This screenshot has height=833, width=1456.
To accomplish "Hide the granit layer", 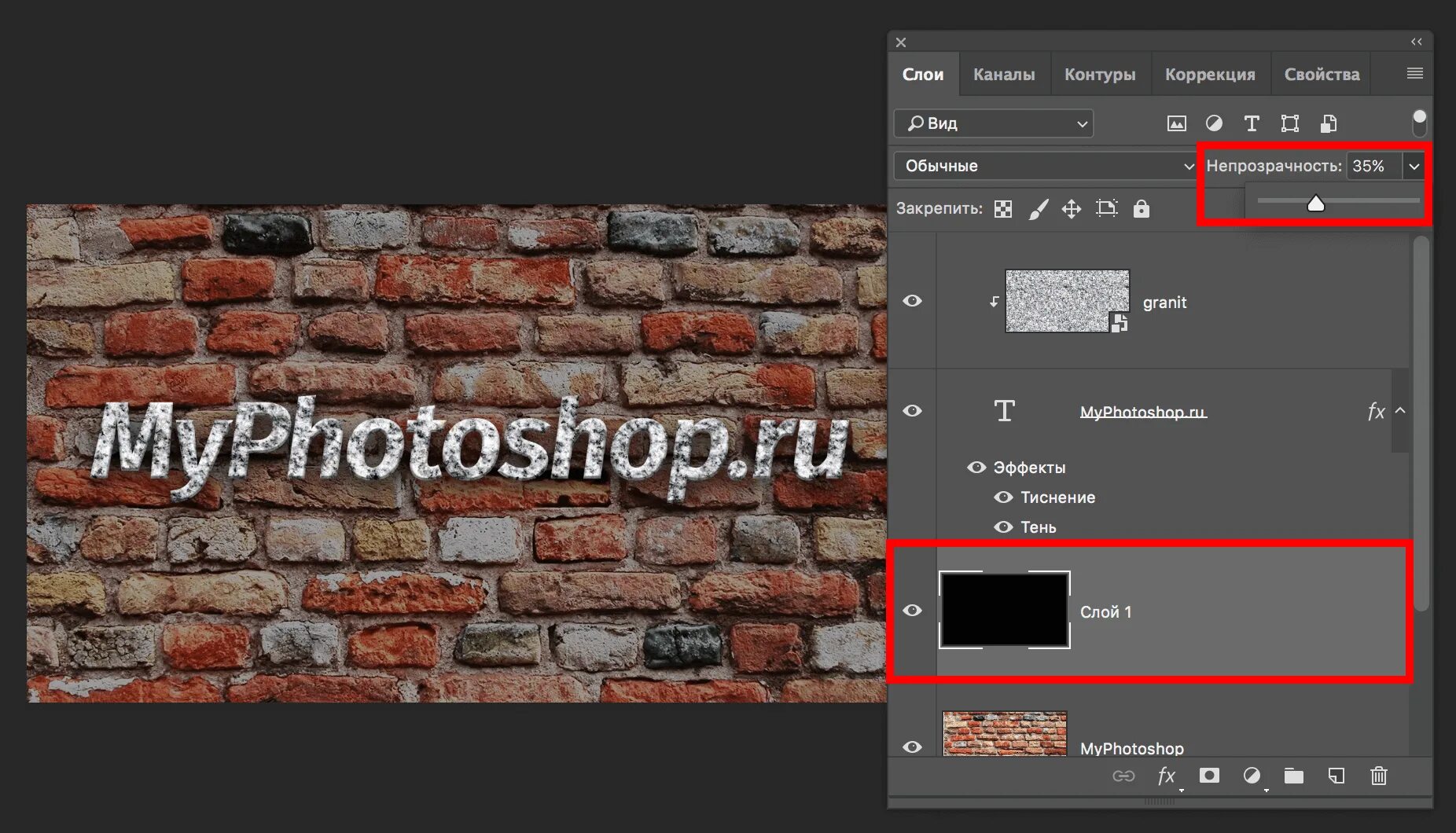I will coord(912,301).
